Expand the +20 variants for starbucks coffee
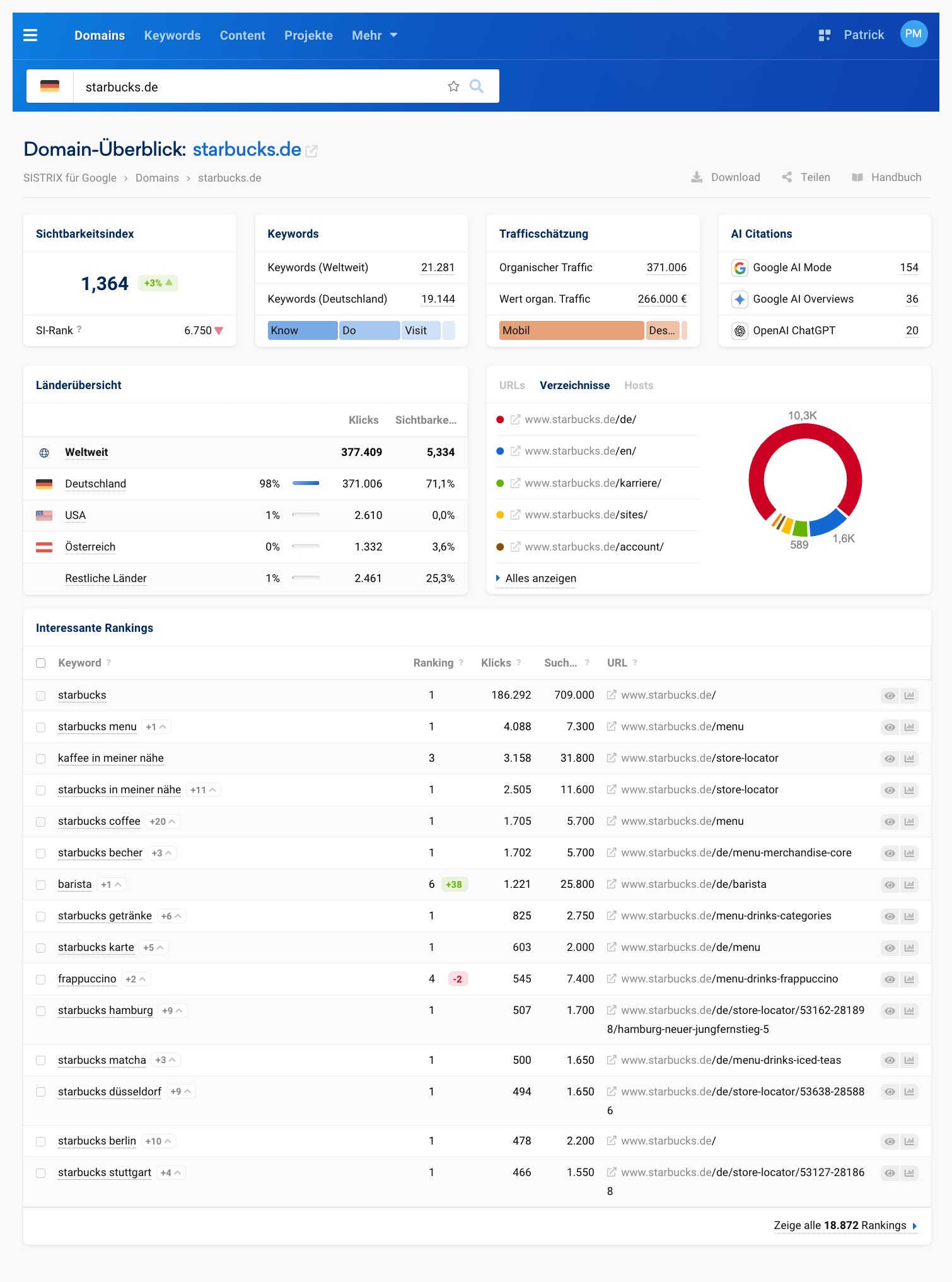The width and height of the screenshot is (952, 1282). coord(163,821)
